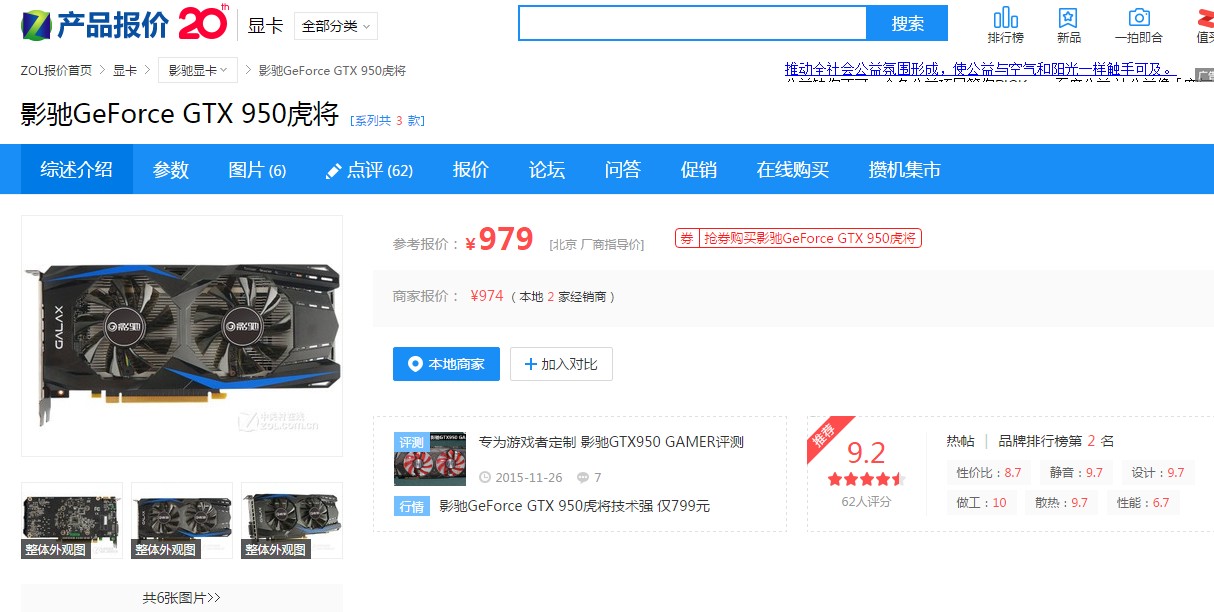Click the 设计：9.7 rating tag
1214x612 pixels.
pyautogui.click(x=1157, y=472)
